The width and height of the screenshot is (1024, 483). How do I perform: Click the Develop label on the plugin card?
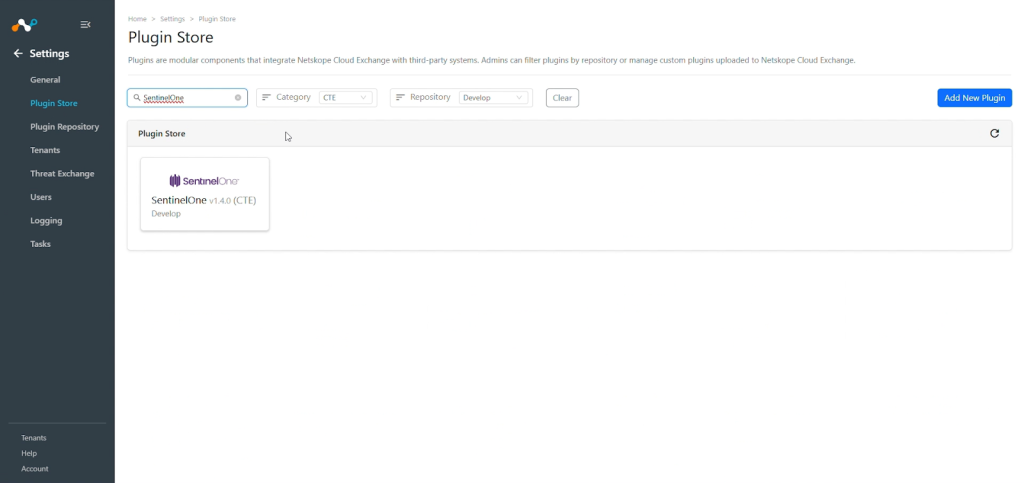tap(166, 214)
